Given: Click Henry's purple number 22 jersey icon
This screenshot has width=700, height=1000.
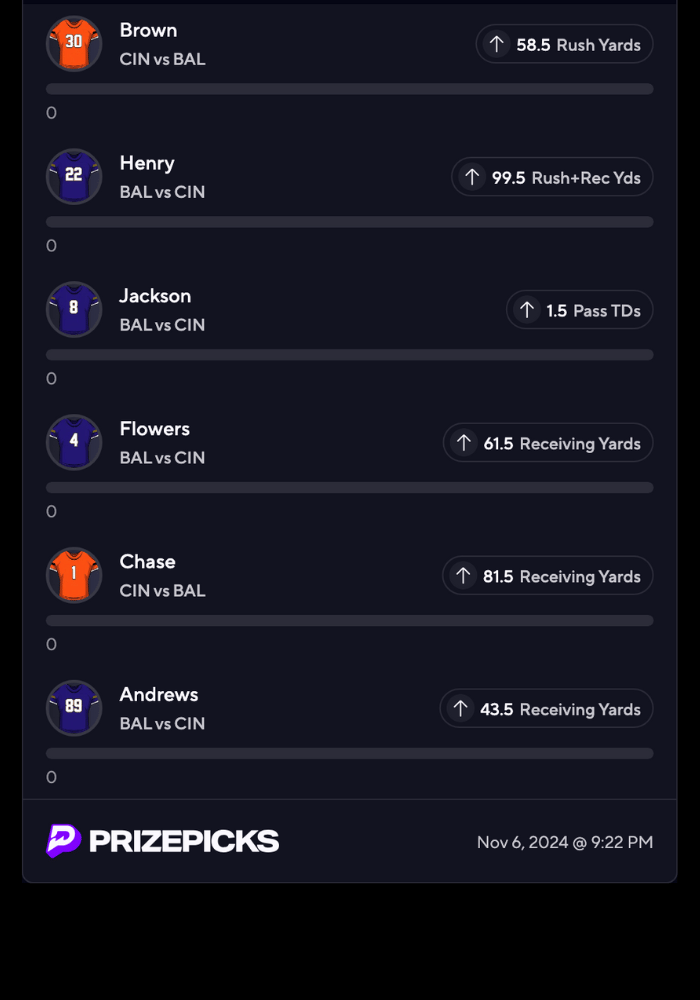Looking at the screenshot, I should point(74,176).
